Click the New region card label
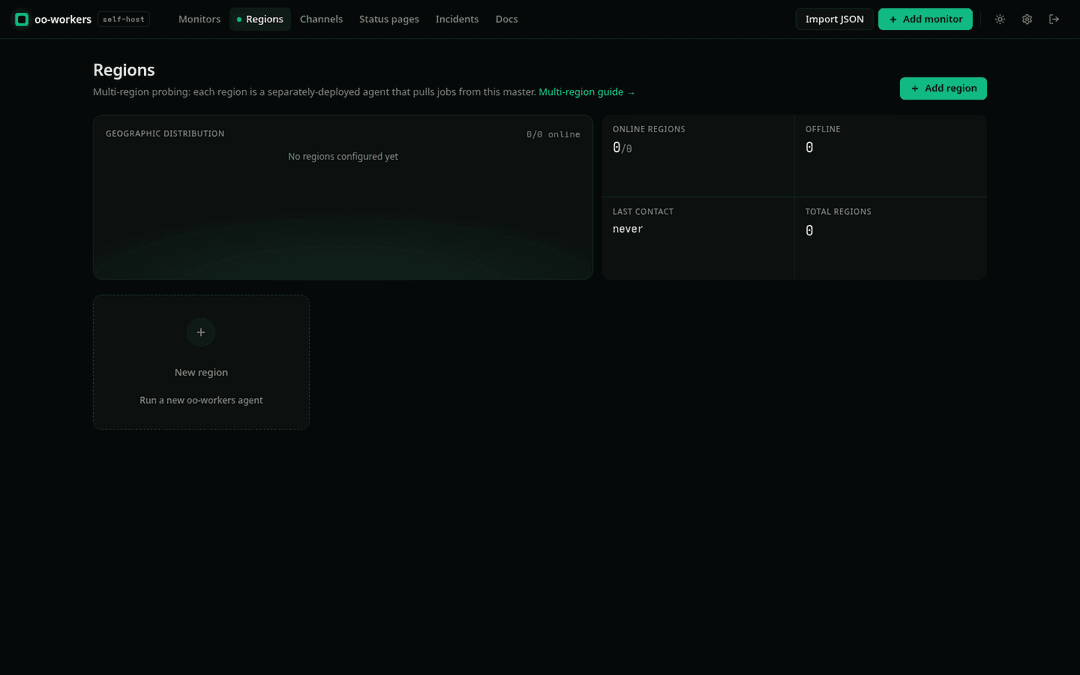Image resolution: width=1080 pixels, height=675 pixels. [201, 372]
